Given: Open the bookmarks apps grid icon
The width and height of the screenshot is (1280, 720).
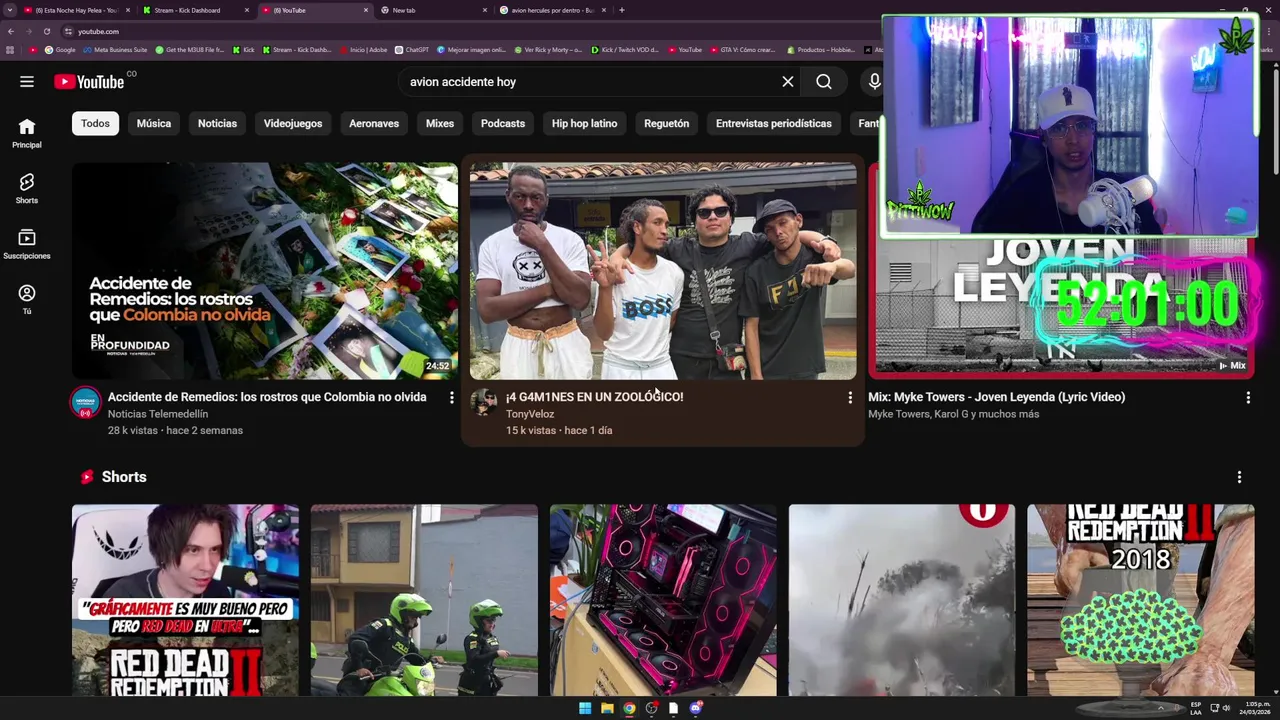Looking at the screenshot, I should [x=10, y=49].
